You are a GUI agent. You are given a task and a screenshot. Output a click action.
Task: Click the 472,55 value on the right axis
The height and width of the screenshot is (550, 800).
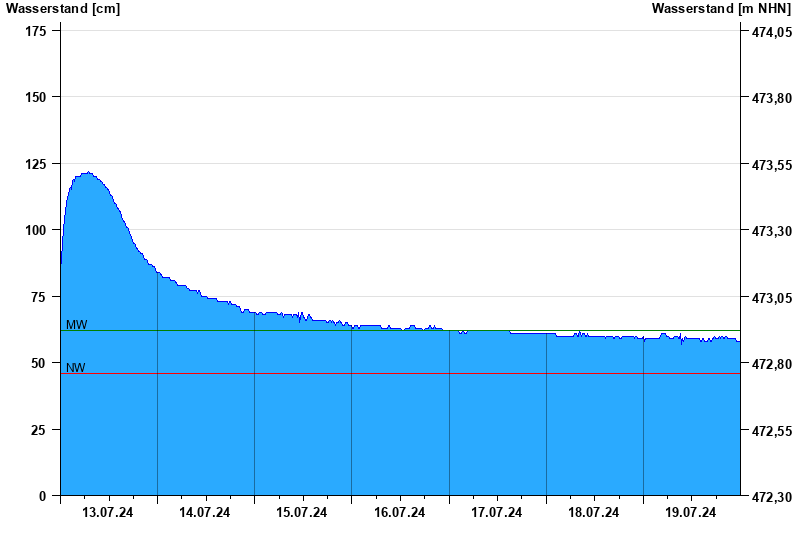click(772, 431)
